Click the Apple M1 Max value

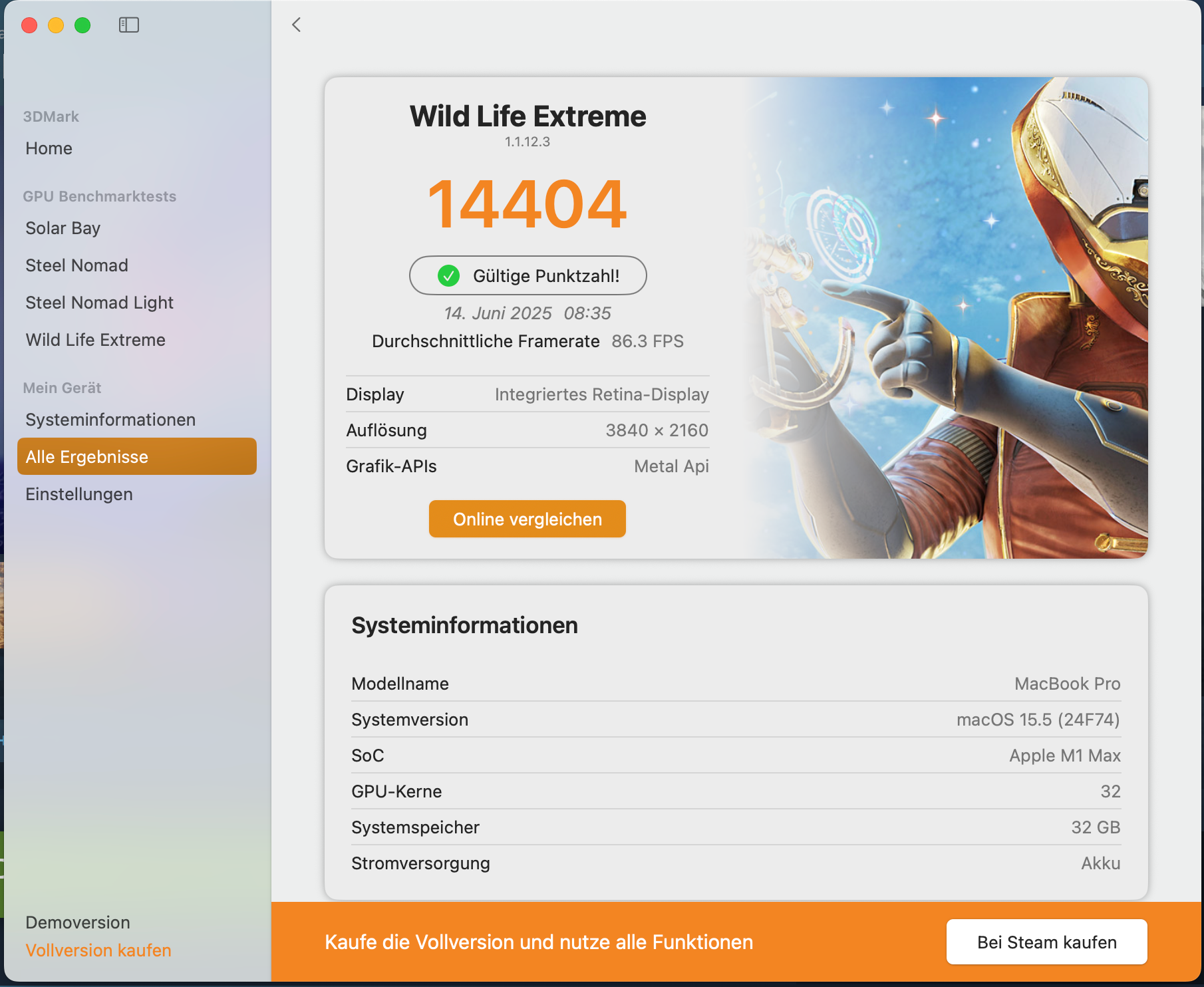(x=1065, y=756)
